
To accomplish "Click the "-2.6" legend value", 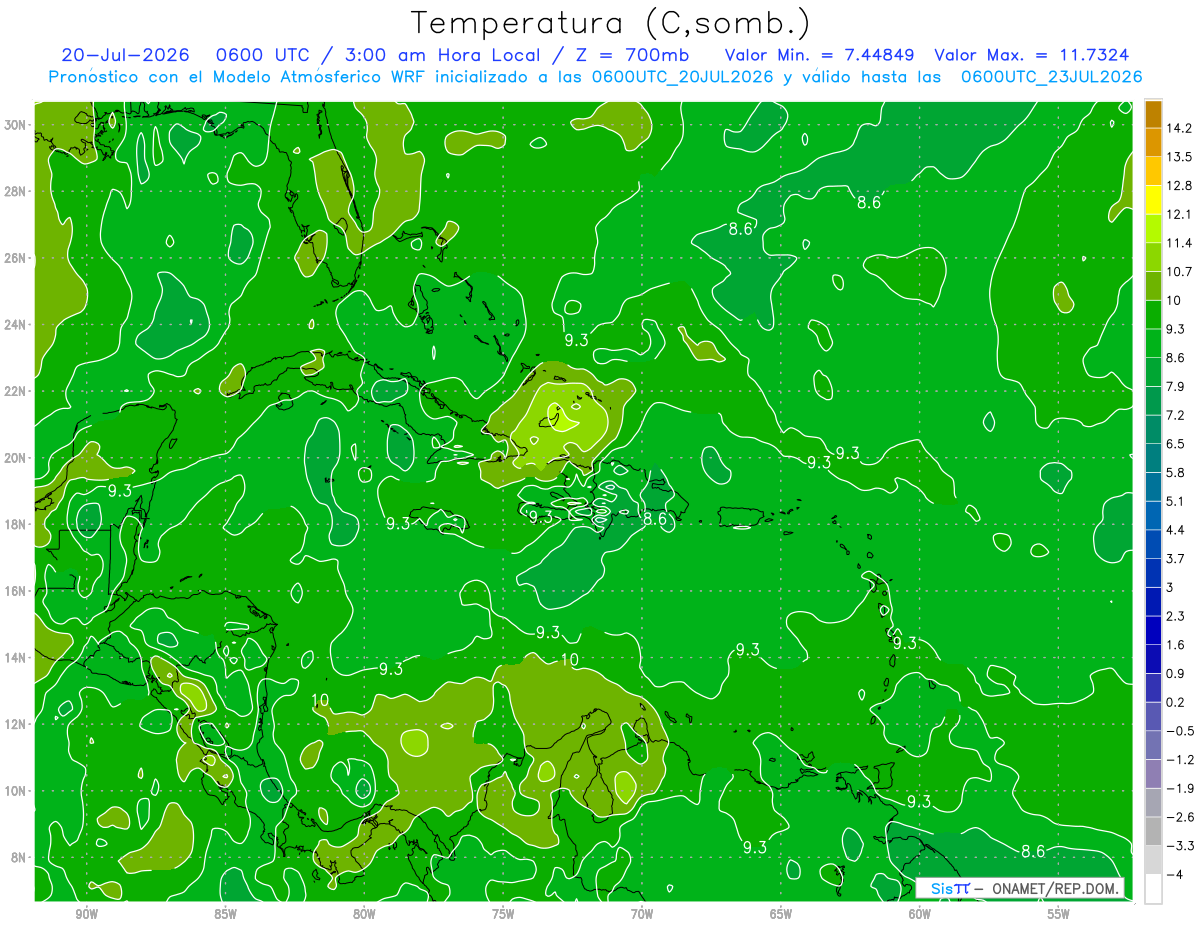I will pyautogui.click(x=1179, y=817).
